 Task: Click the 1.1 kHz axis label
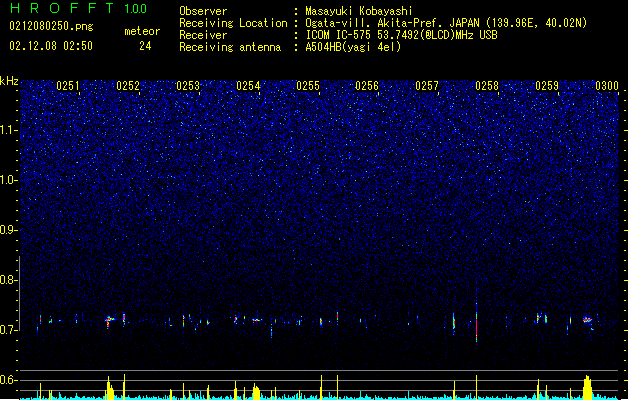[x=9, y=130]
